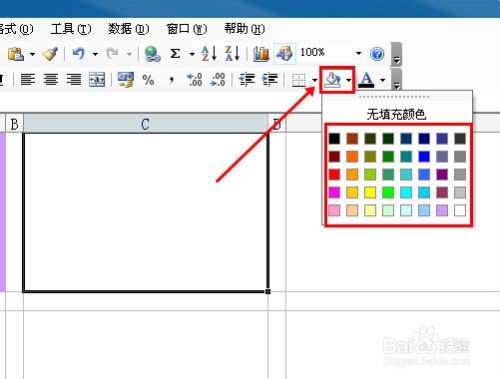Align cell text left
500x379 pixels.
click(x=28, y=80)
